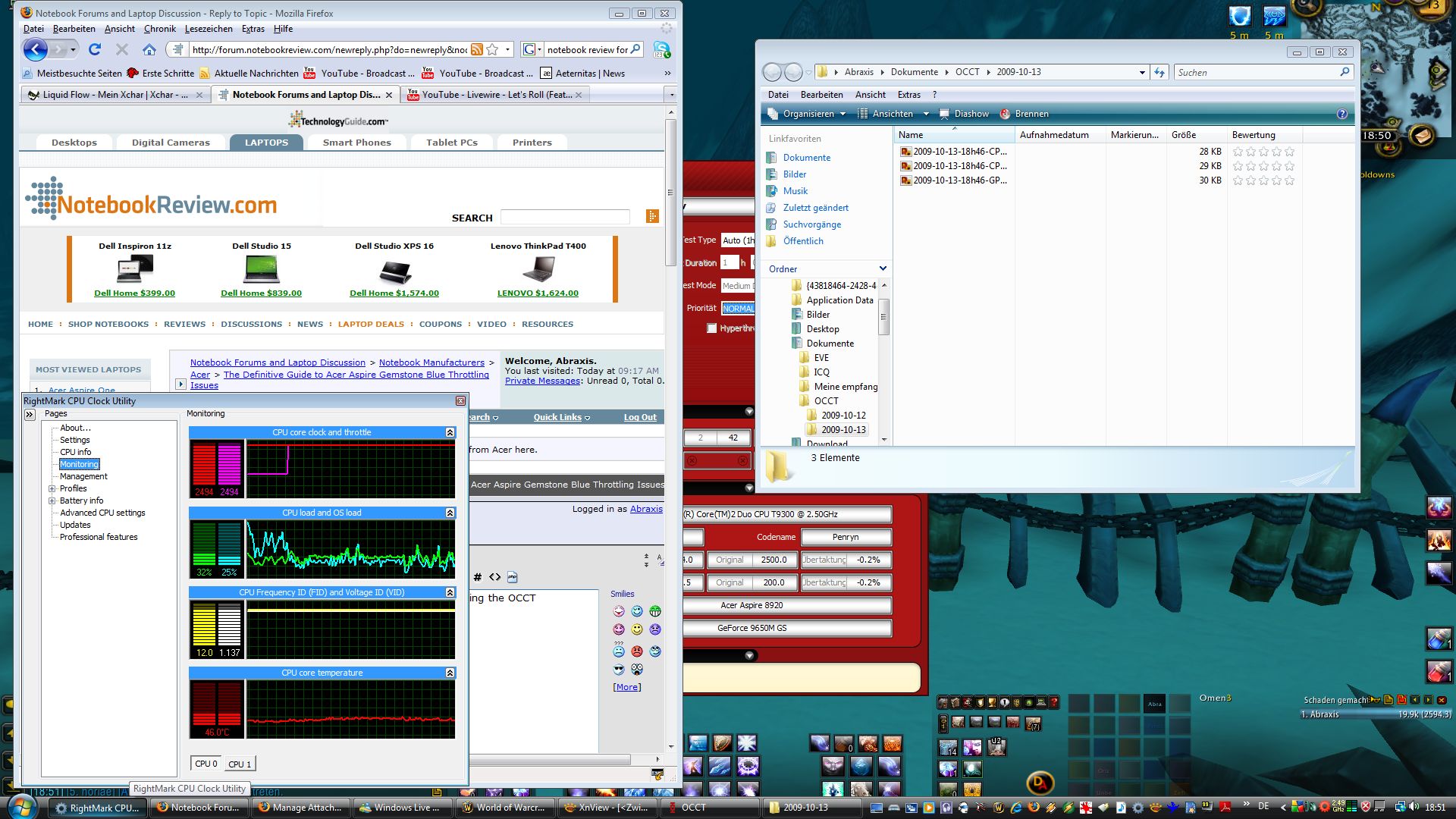Open Explorer help question mark icon

pyautogui.click(x=1341, y=114)
